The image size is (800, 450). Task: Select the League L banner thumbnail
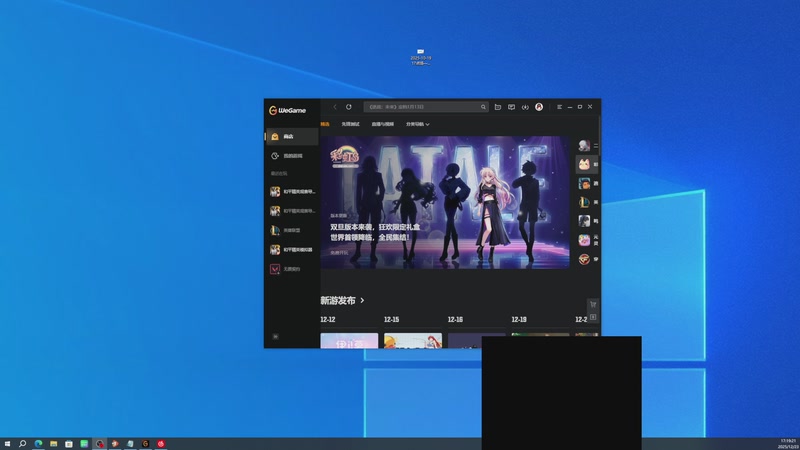click(x=584, y=202)
